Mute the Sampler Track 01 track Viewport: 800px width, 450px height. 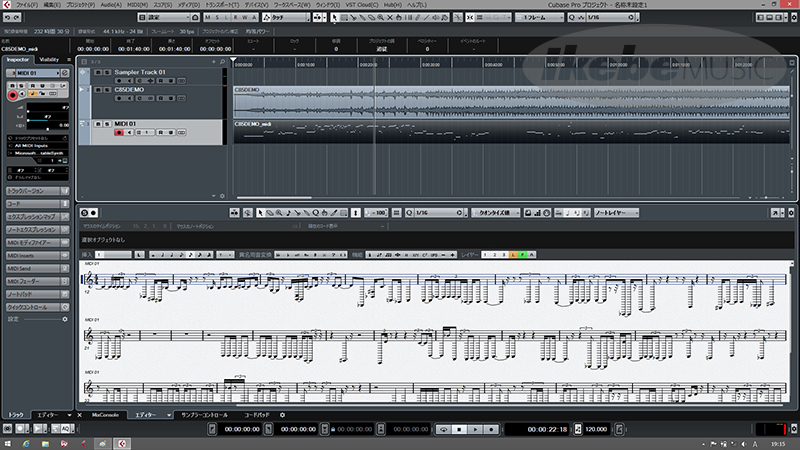click(97, 73)
